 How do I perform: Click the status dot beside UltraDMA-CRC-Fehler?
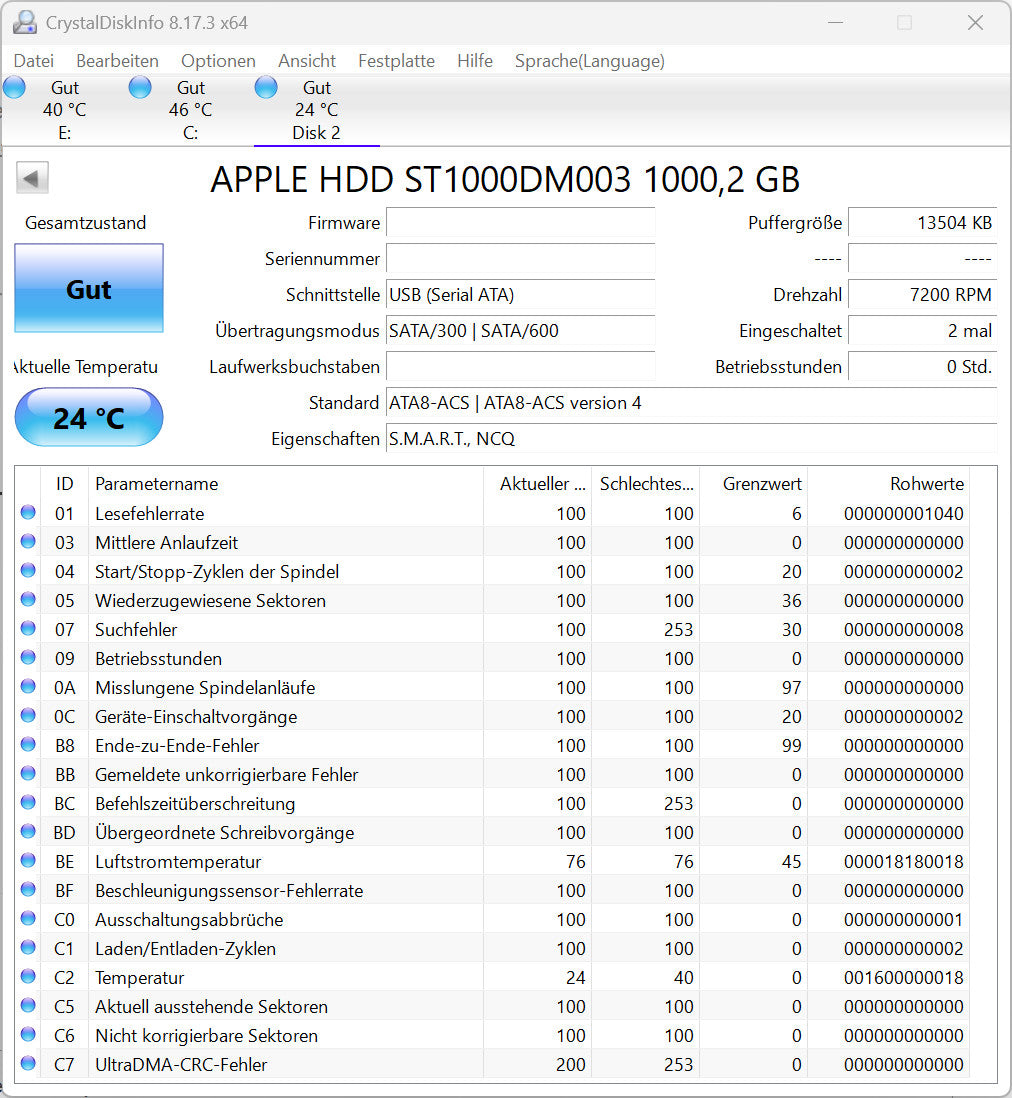27,1064
